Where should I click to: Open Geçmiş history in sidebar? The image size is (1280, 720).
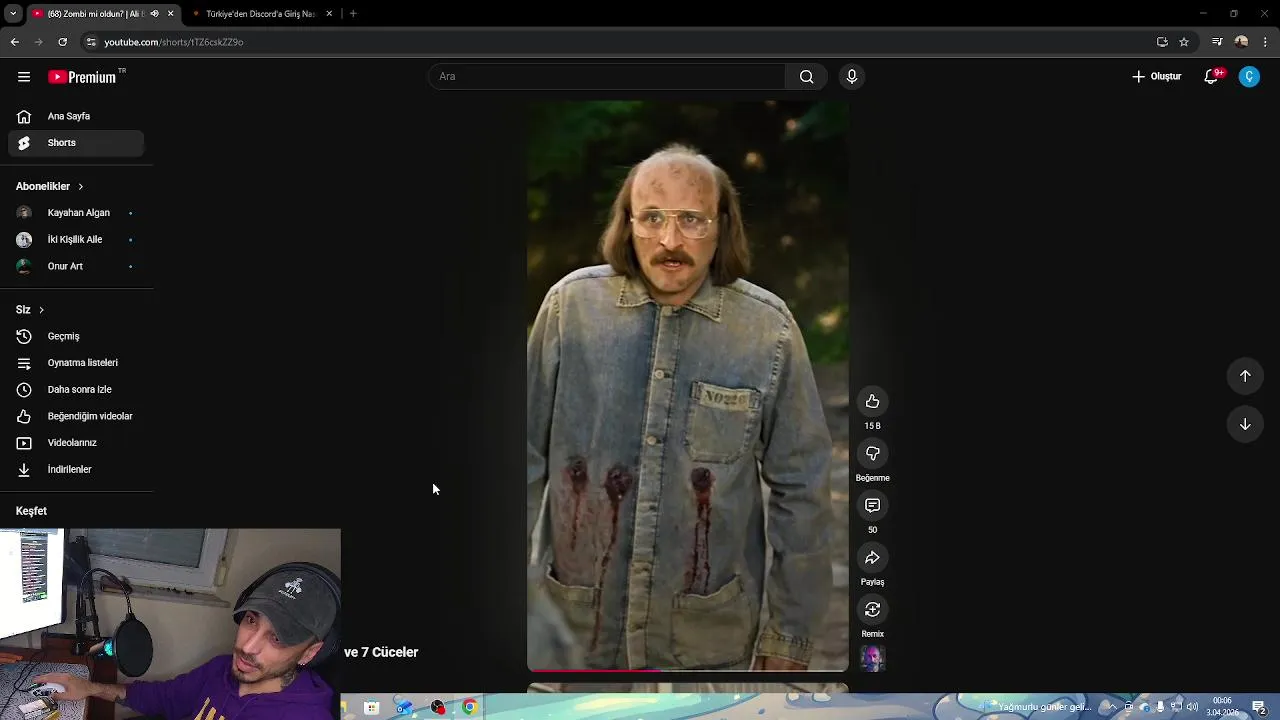76,336
